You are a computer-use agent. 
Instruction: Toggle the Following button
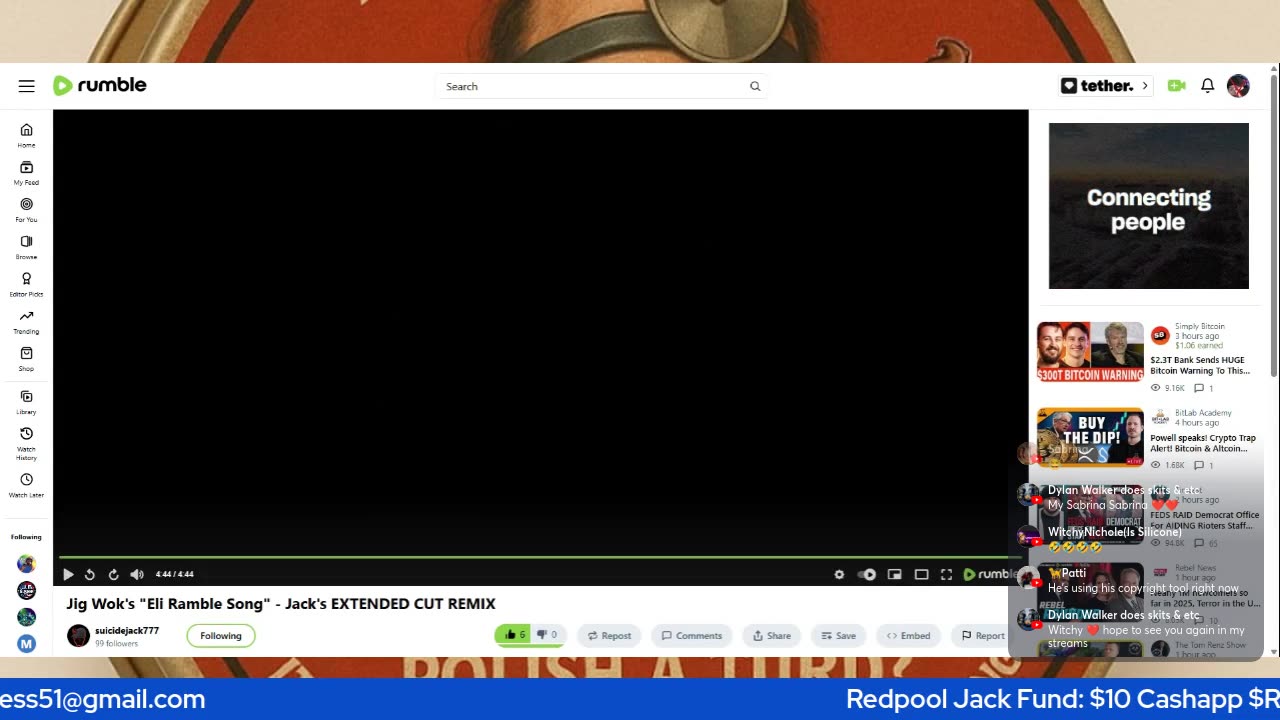tap(221, 635)
